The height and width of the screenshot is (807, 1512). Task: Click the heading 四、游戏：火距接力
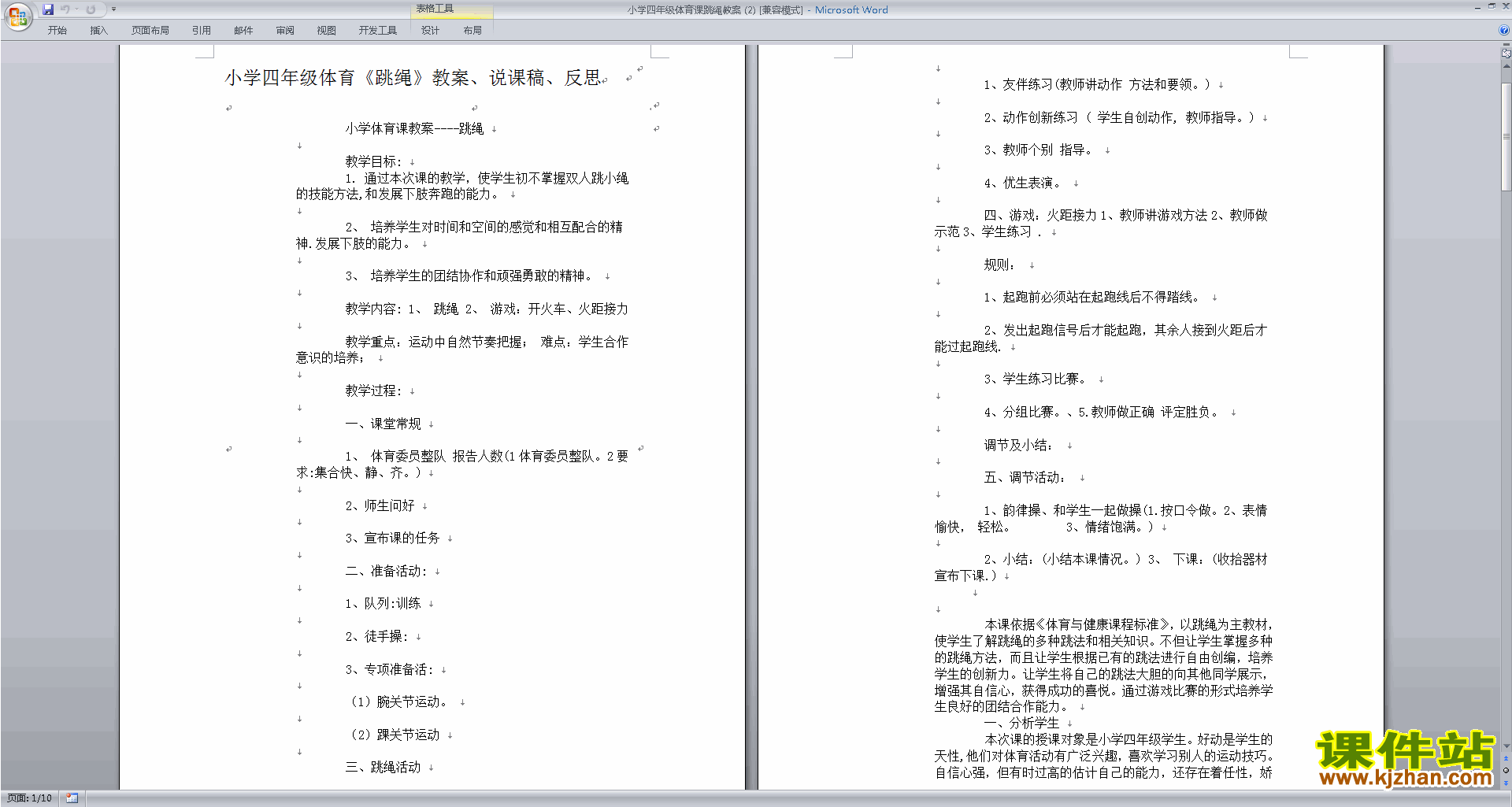pos(1039,215)
